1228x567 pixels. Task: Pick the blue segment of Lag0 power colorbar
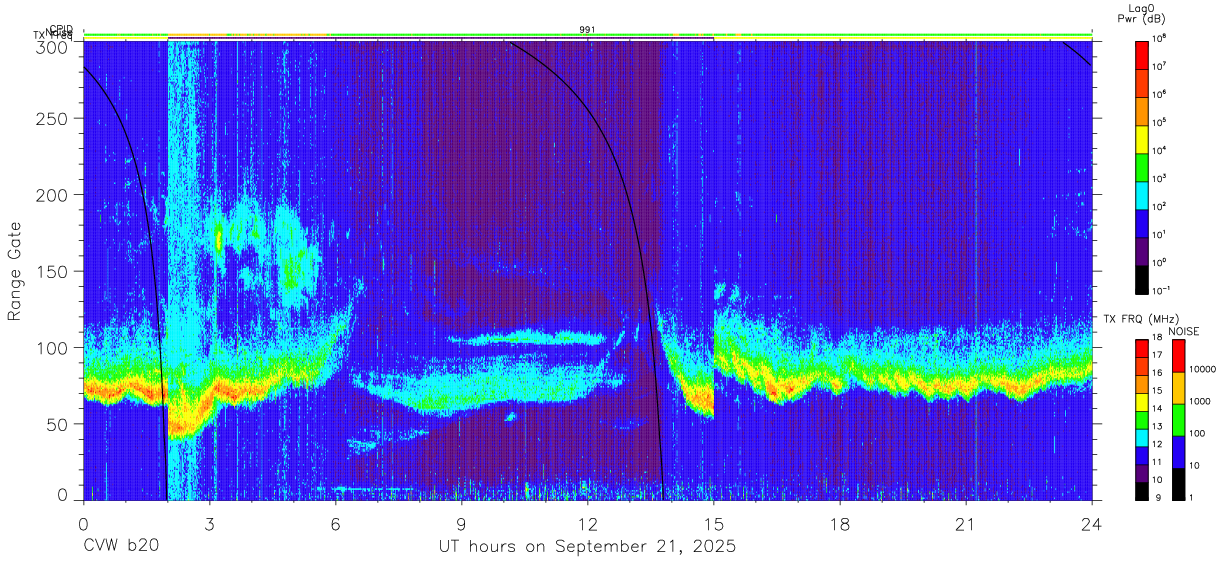pyautogui.click(x=1143, y=221)
